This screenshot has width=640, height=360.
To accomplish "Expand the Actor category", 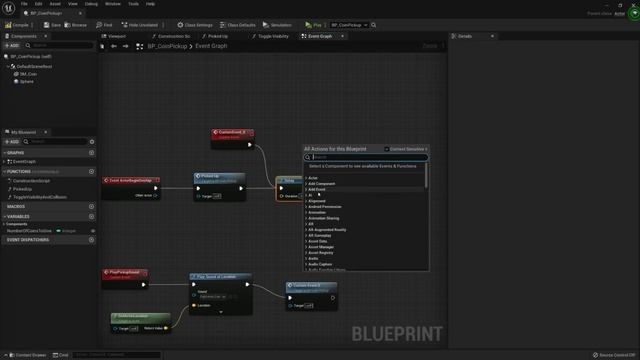I will (306, 178).
